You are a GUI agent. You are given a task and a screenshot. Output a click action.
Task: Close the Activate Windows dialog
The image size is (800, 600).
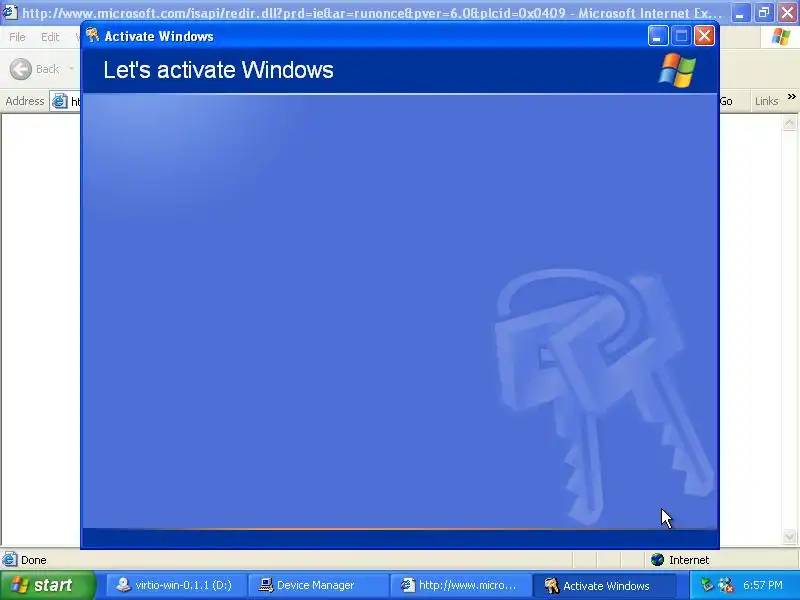705,36
